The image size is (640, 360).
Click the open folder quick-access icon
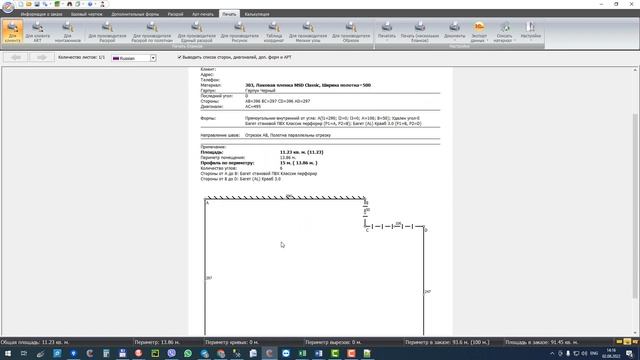pyautogui.click(x=29, y=4)
